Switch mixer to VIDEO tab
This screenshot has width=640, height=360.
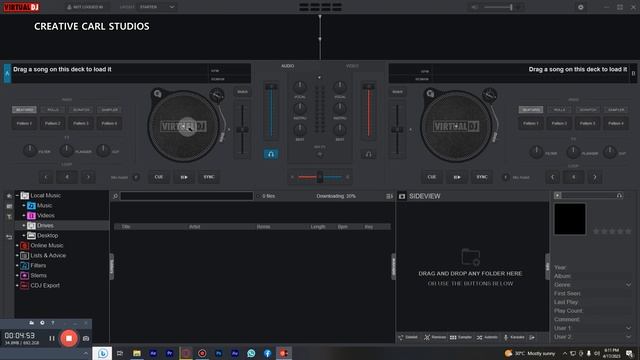[352, 66]
